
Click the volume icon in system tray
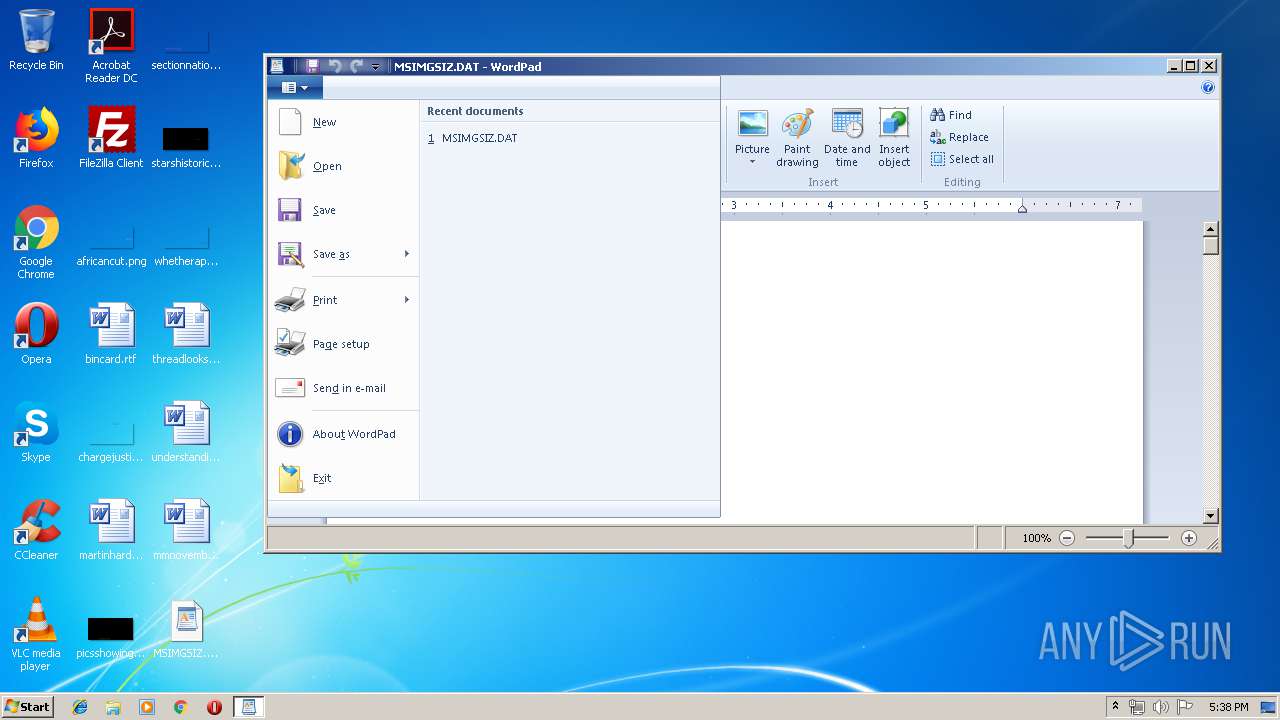[1161, 707]
